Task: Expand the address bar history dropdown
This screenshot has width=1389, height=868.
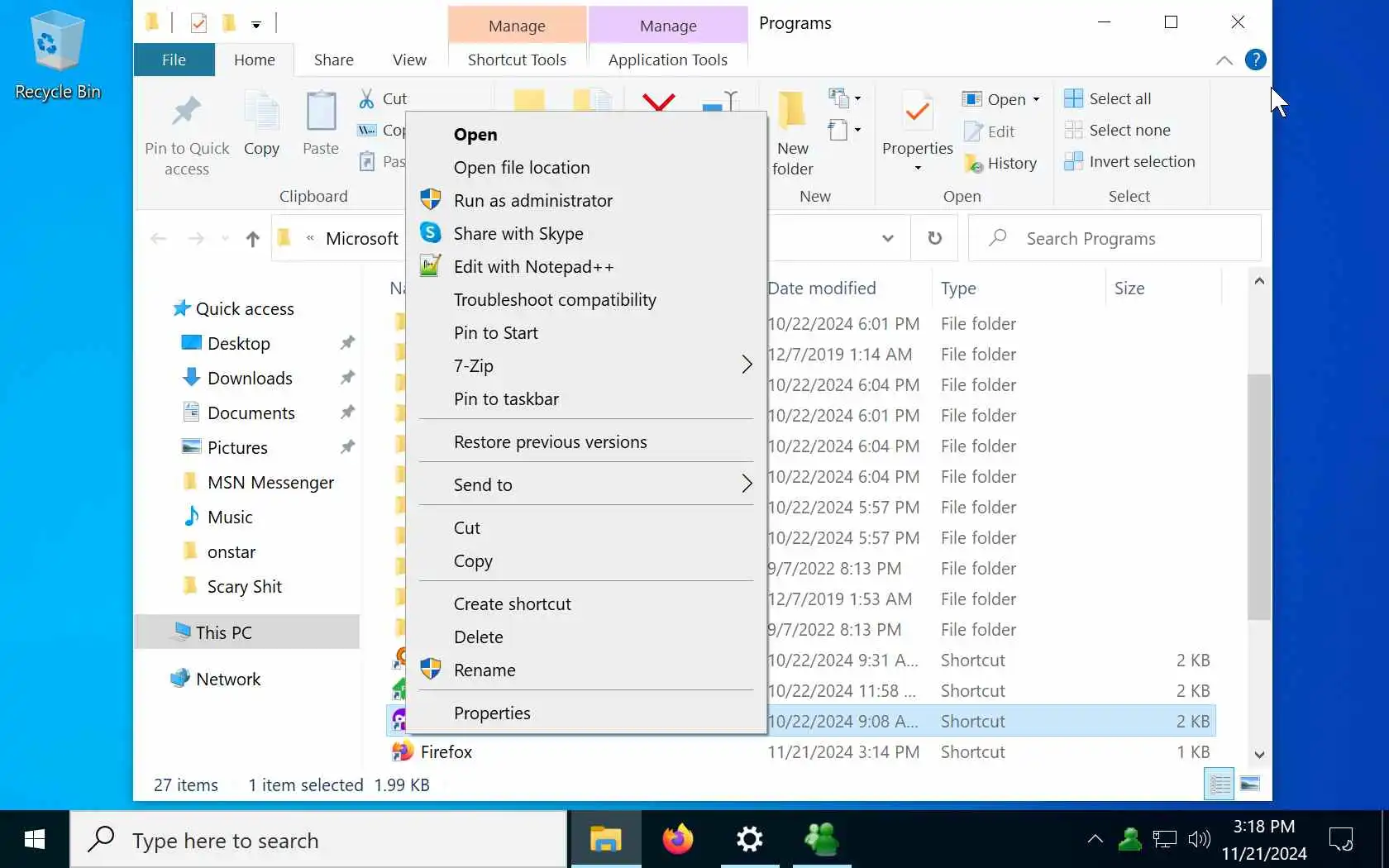Action: pos(887,238)
